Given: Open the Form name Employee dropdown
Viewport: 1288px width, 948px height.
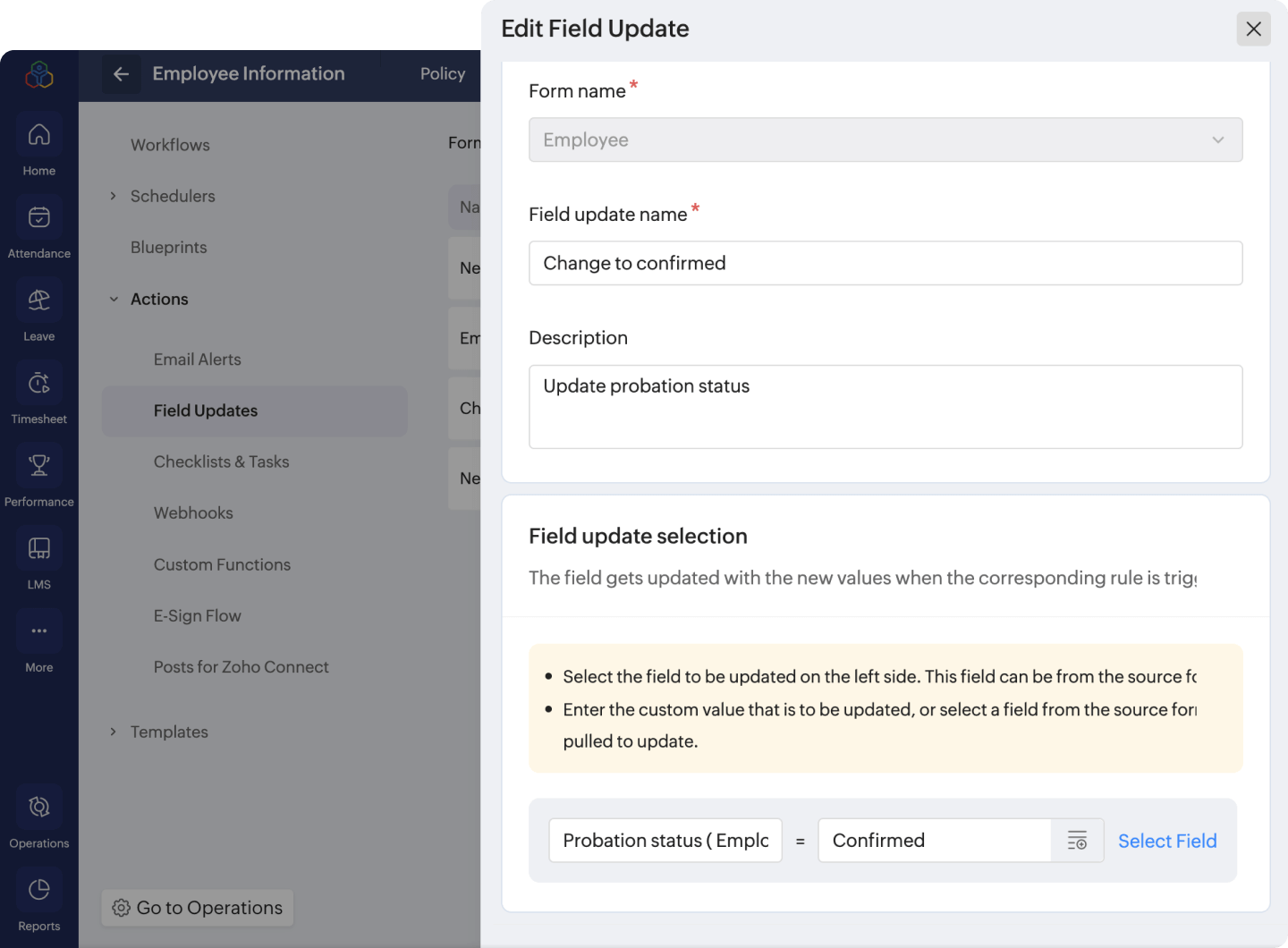Looking at the screenshot, I should tap(885, 140).
